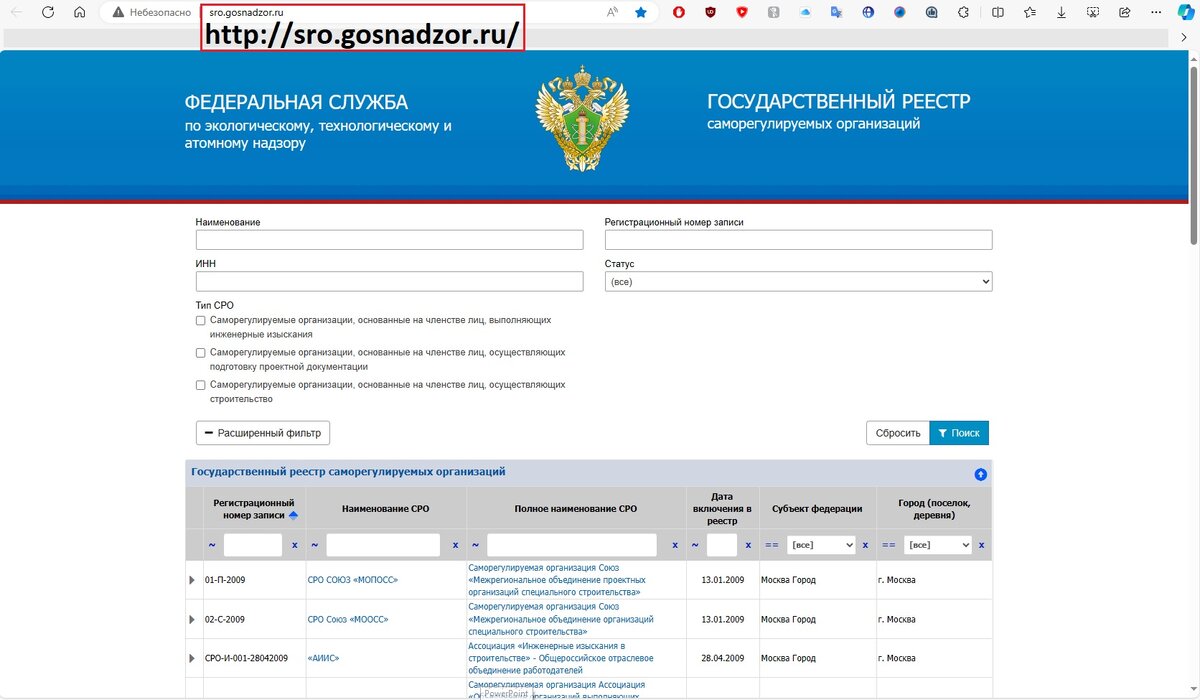Open Split screen from the browser toolbar
The width and height of the screenshot is (1200, 700).
pyautogui.click(x=997, y=13)
